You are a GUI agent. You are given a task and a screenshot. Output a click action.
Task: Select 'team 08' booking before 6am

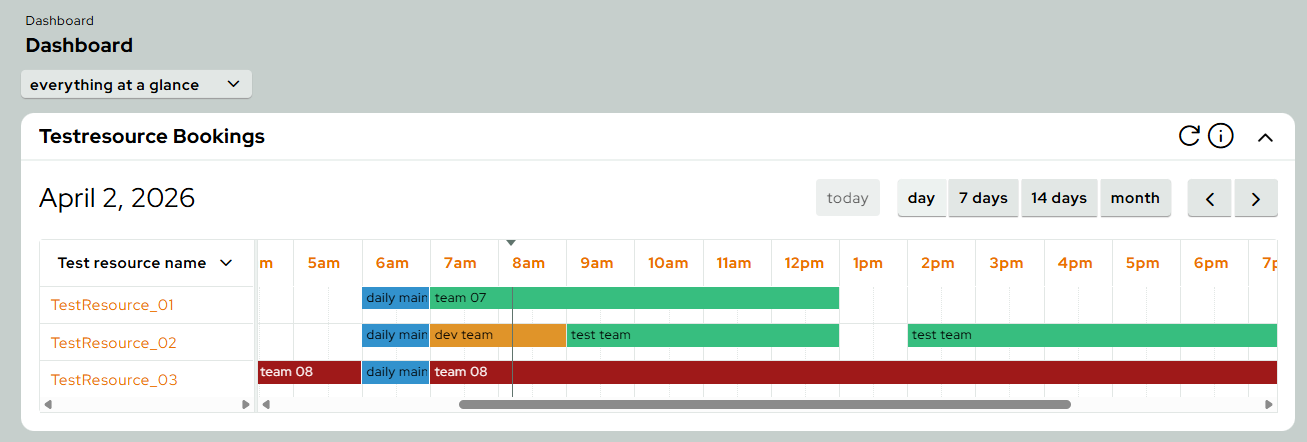pos(309,372)
